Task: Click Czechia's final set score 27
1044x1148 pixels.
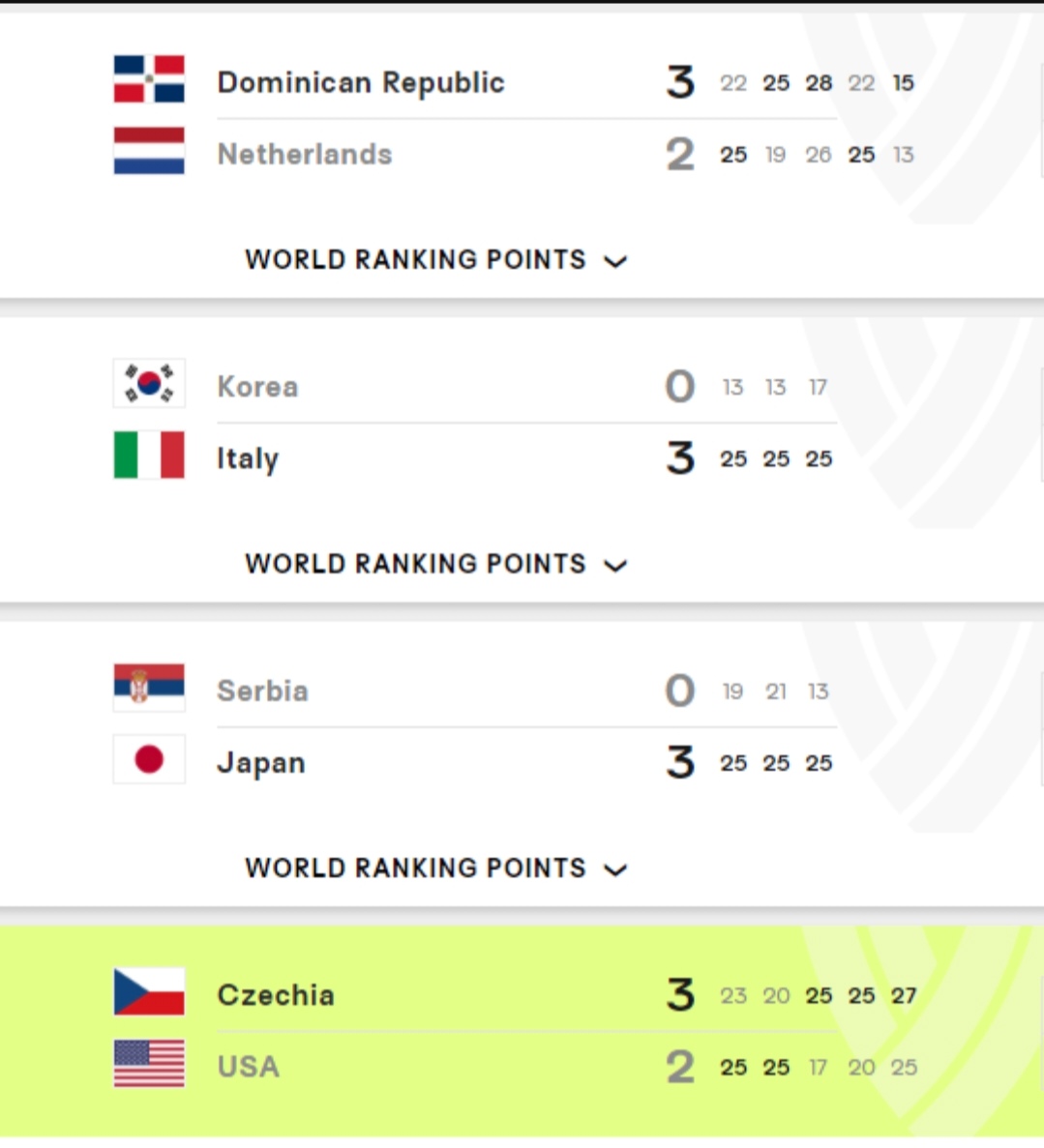Action: tap(904, 996)
